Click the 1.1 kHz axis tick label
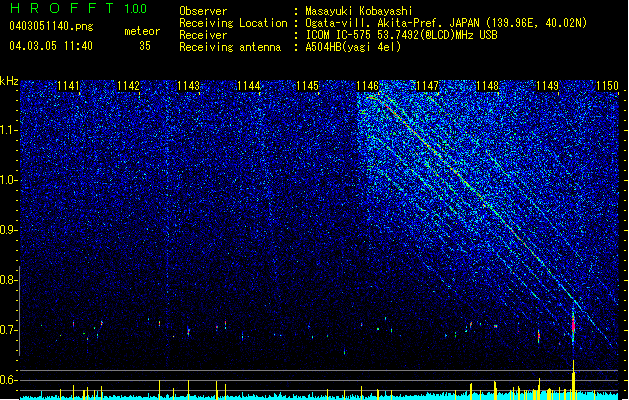Viewport: 629px width, 400px height. 9,130
